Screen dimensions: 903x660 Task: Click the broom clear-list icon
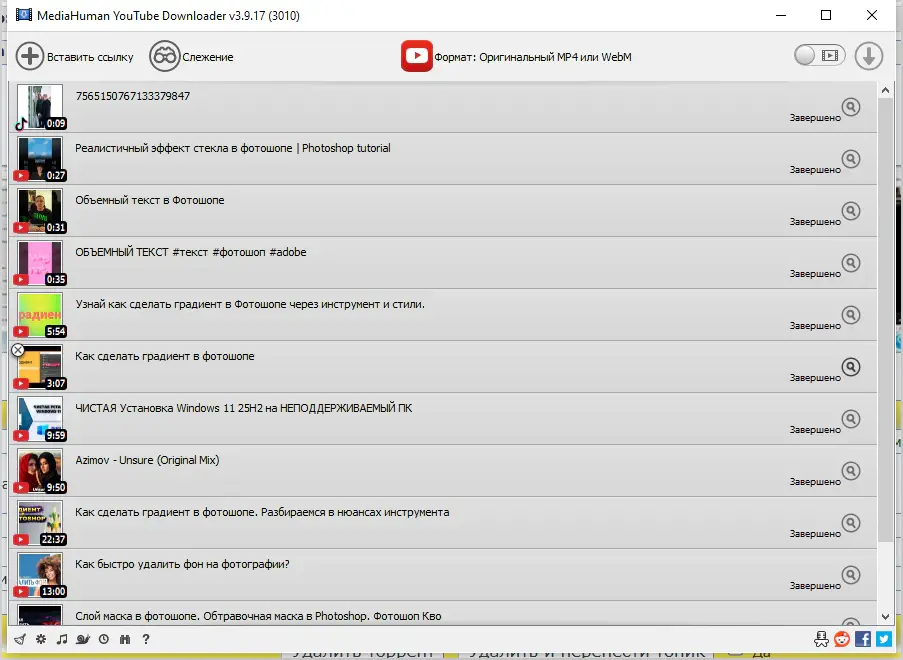[x=20, y=639]
